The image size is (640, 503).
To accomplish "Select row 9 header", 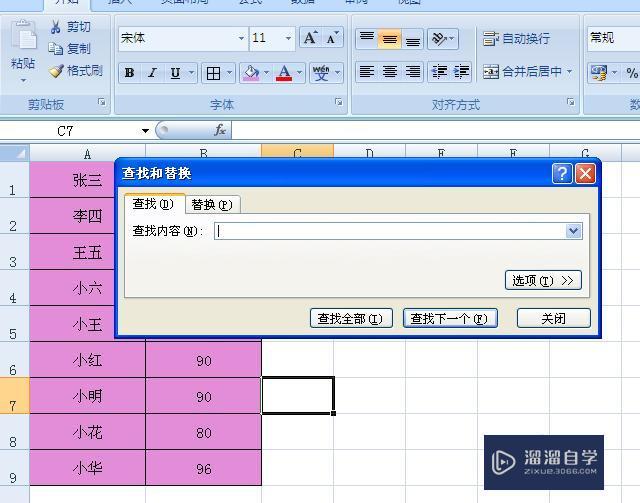I will point(15,468).
